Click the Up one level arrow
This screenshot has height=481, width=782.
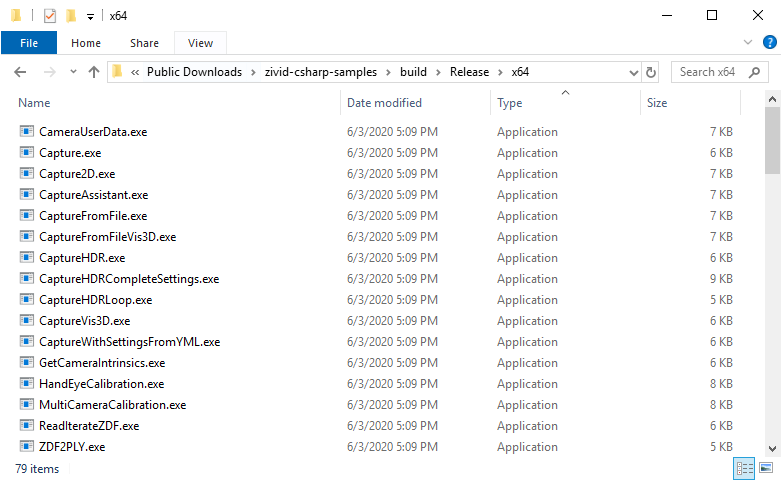[x=94, y=72]
